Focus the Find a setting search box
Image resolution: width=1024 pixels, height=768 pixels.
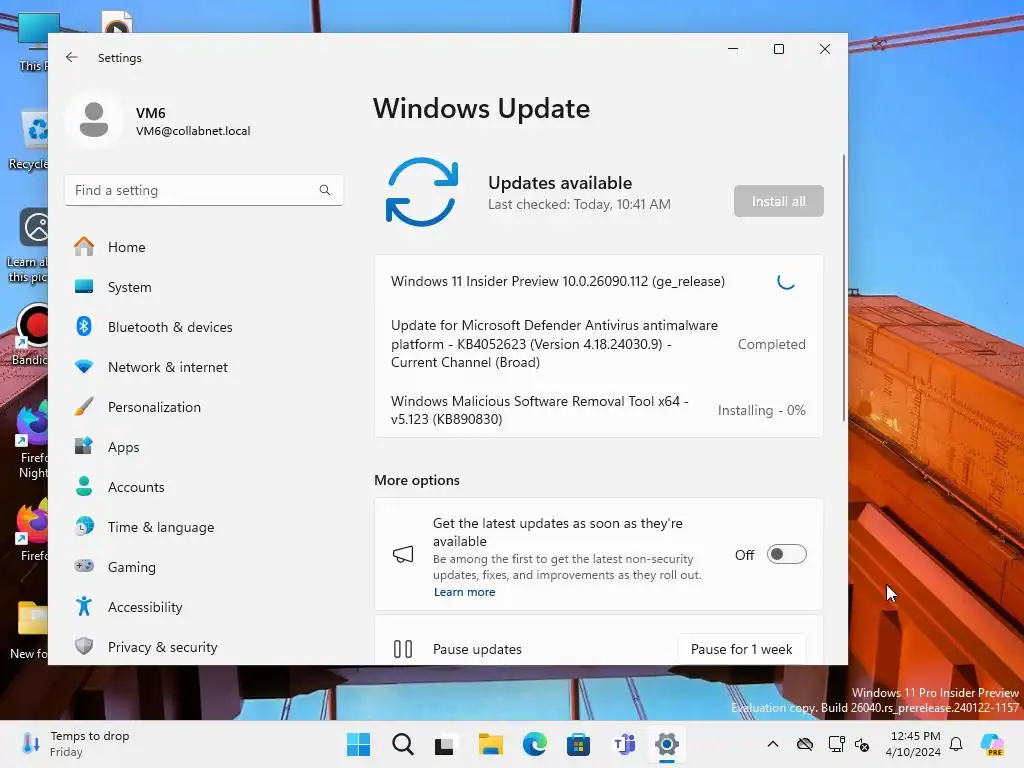204,190
